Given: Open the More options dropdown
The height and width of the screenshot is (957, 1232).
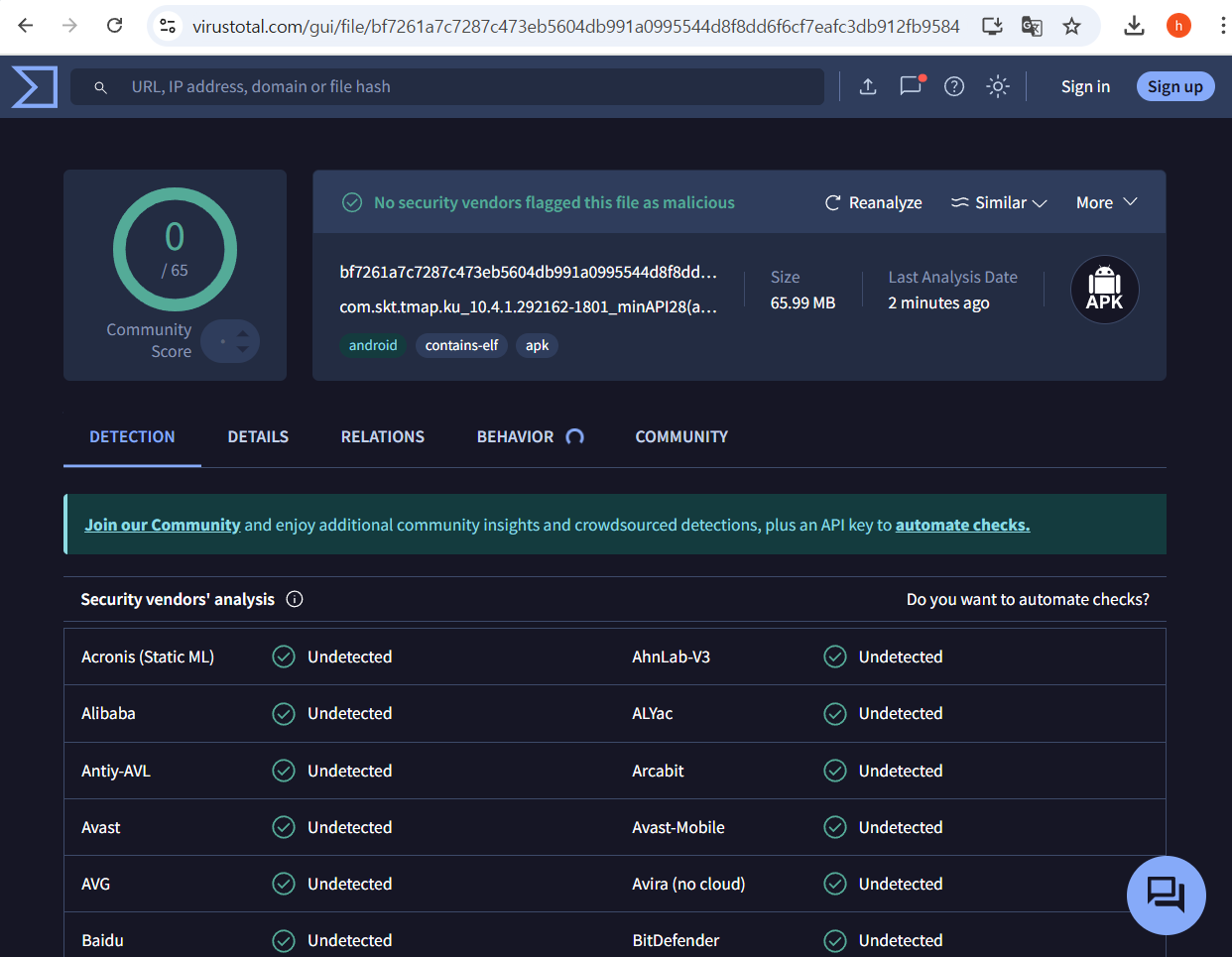Looking at the screenshot, I should tap(1106, 202).
